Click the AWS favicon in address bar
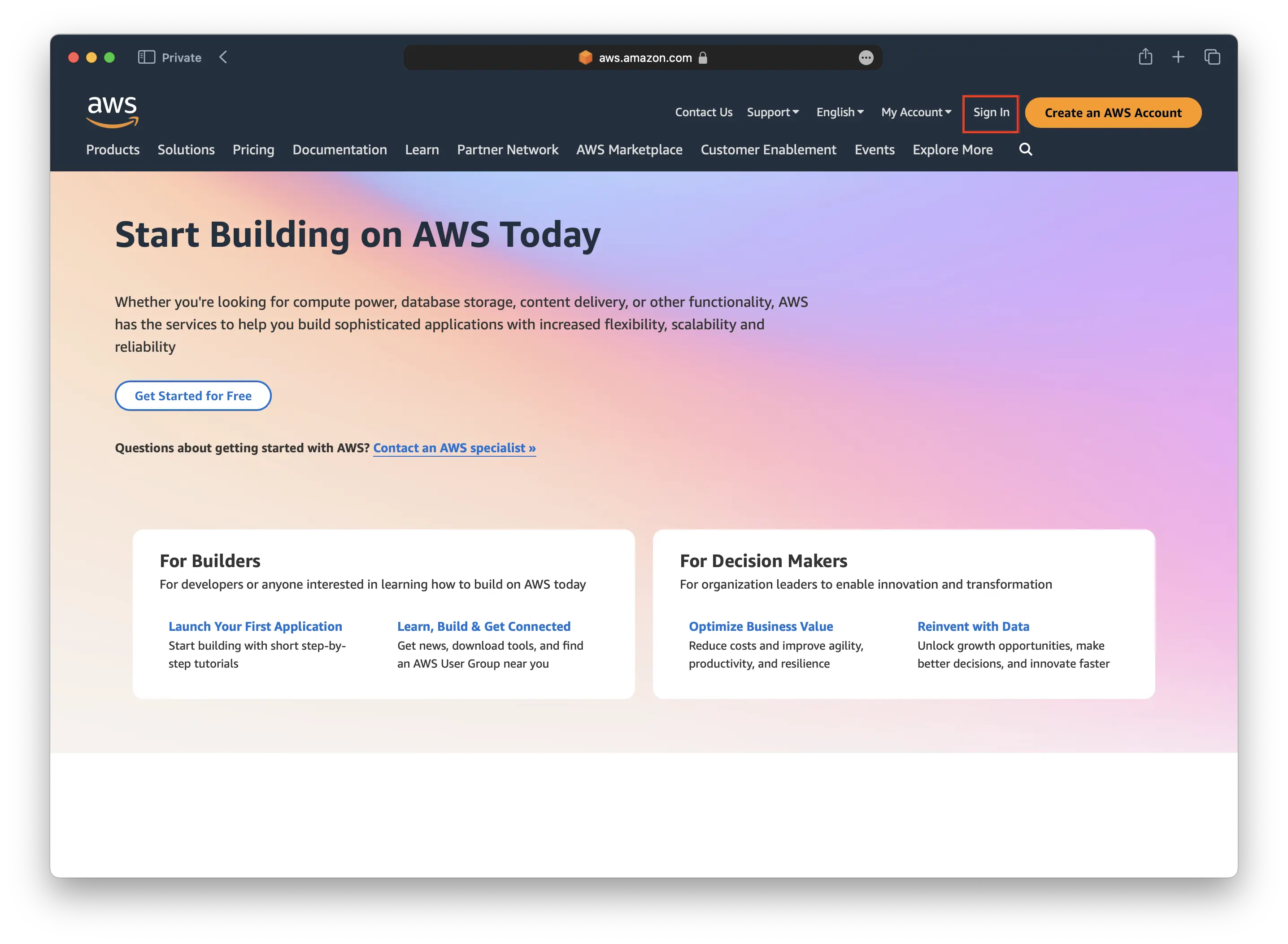Screen dimensions: 1288x944 tap(585, 58)
